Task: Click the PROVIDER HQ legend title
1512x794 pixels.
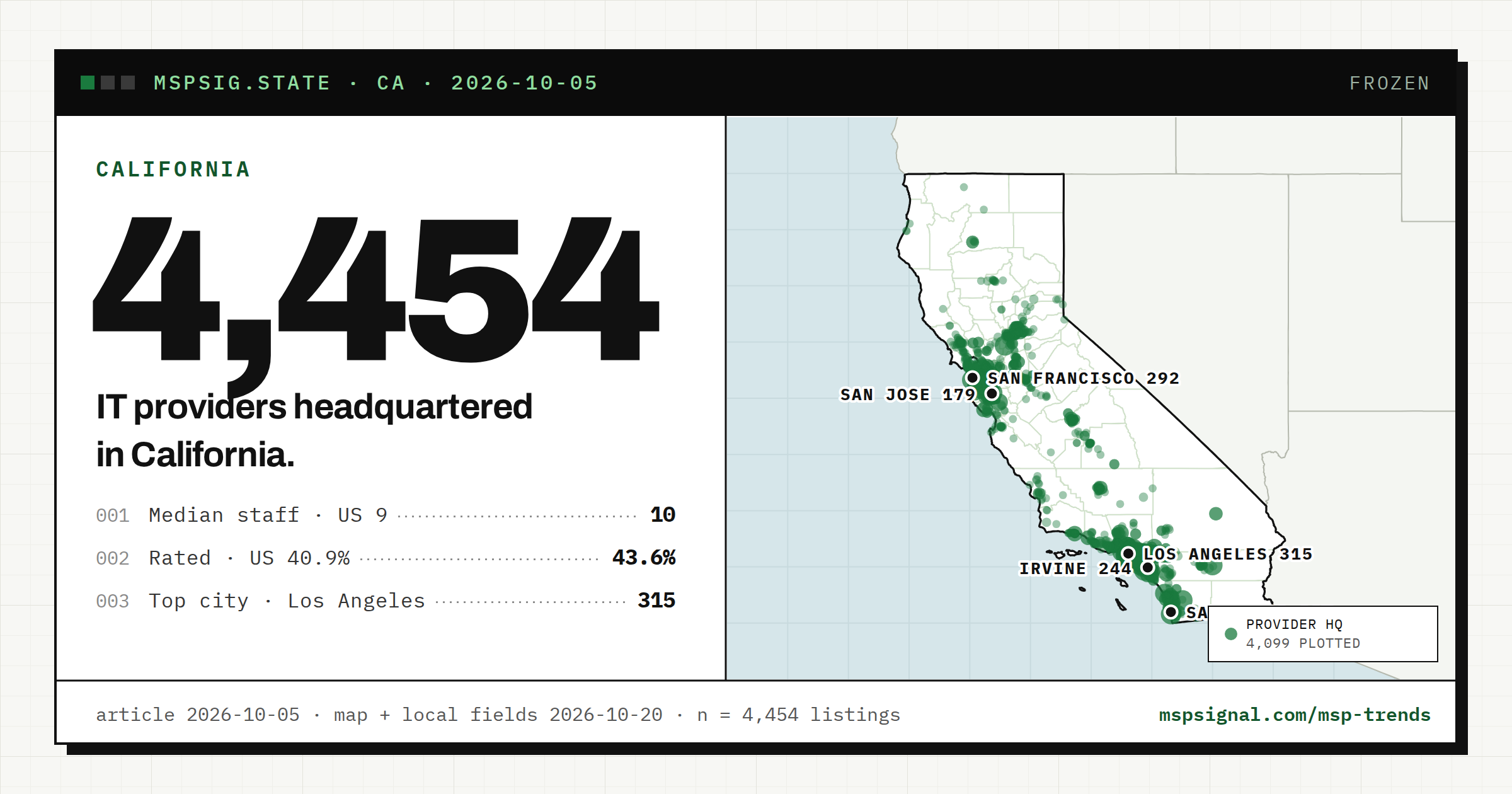Action: (1294, 624)
